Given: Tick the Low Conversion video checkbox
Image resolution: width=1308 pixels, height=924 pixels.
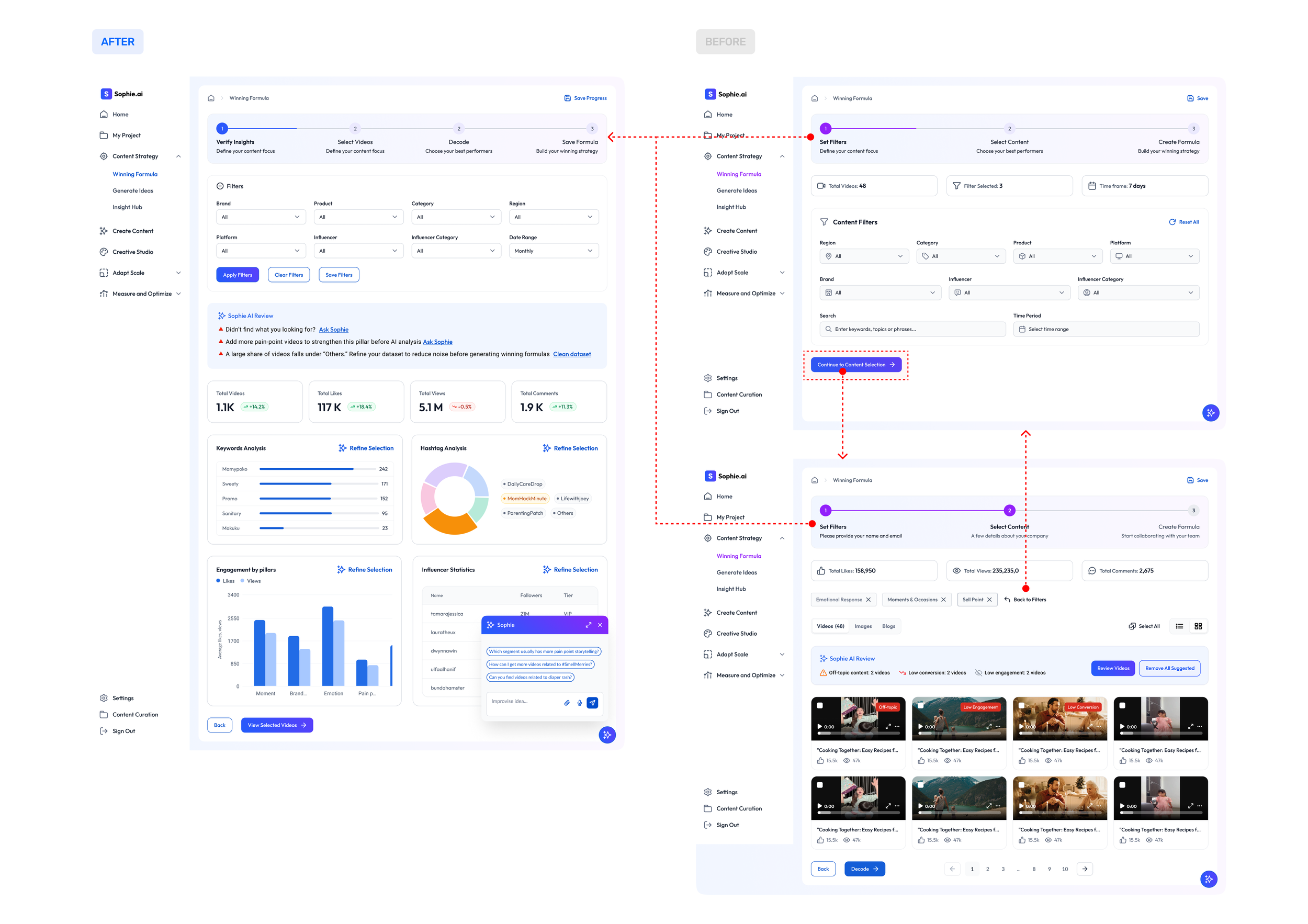Looking at the screenshot, I should tap(1021, 705).
